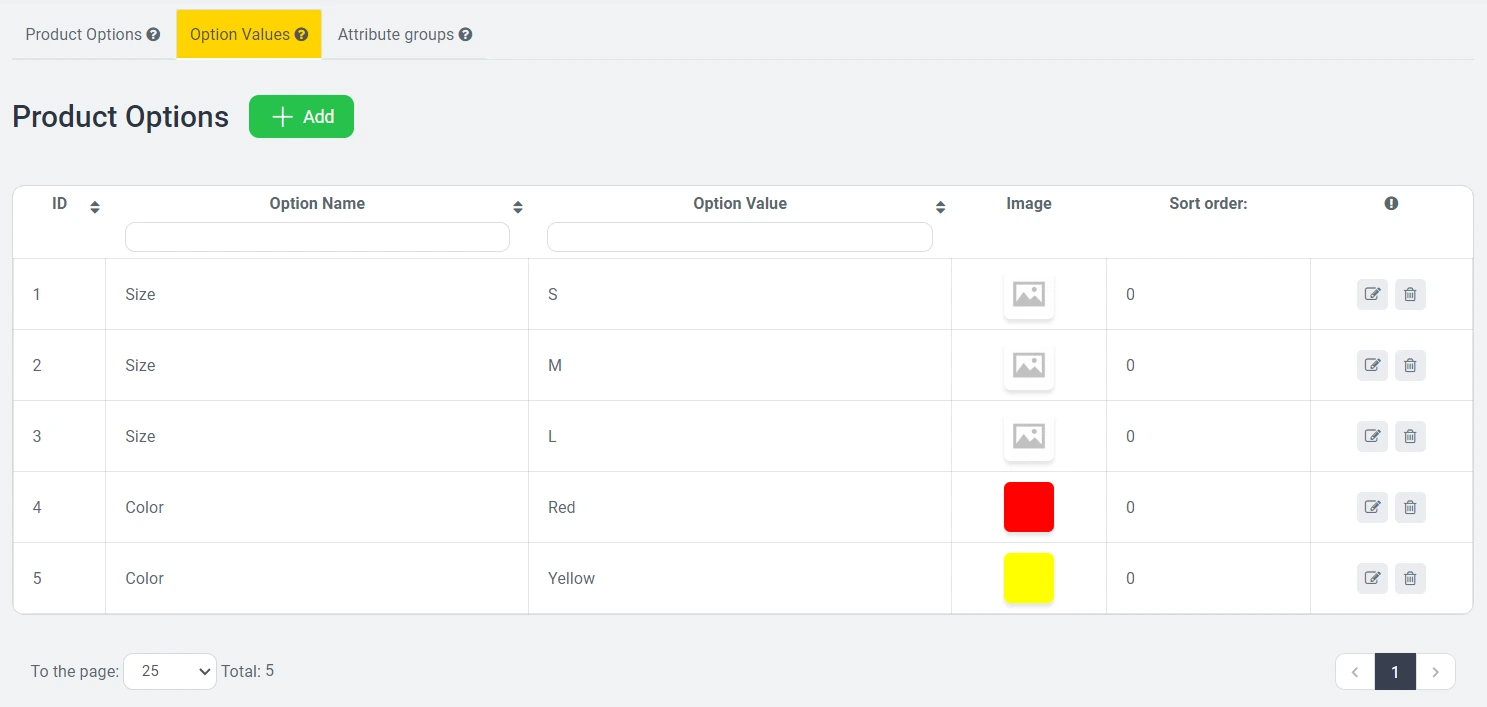Click the help icon beside Attribute groups tab
This screenshot has width=1487, height=707.
point(465,34)
